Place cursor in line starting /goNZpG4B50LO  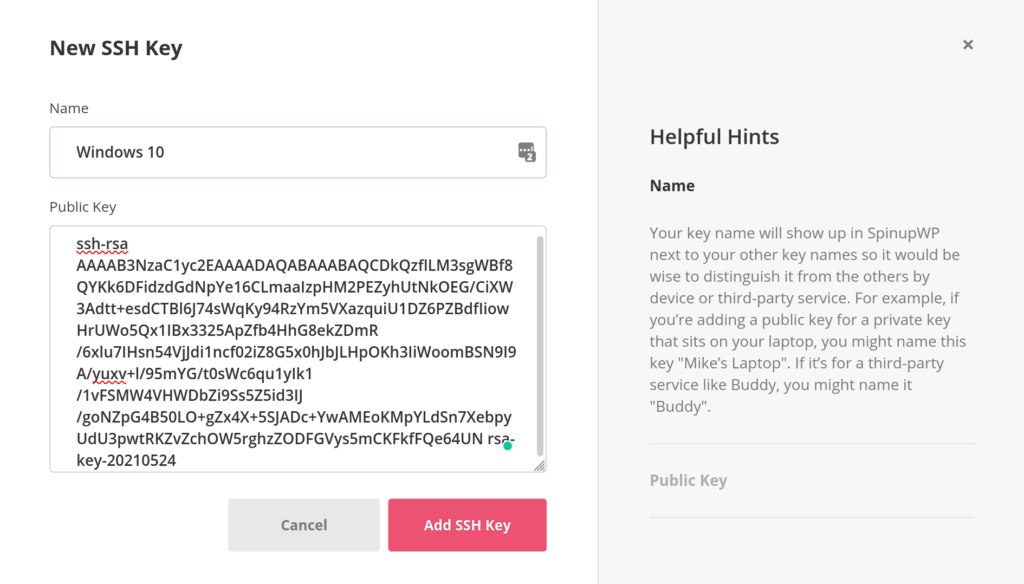point(294,417)
